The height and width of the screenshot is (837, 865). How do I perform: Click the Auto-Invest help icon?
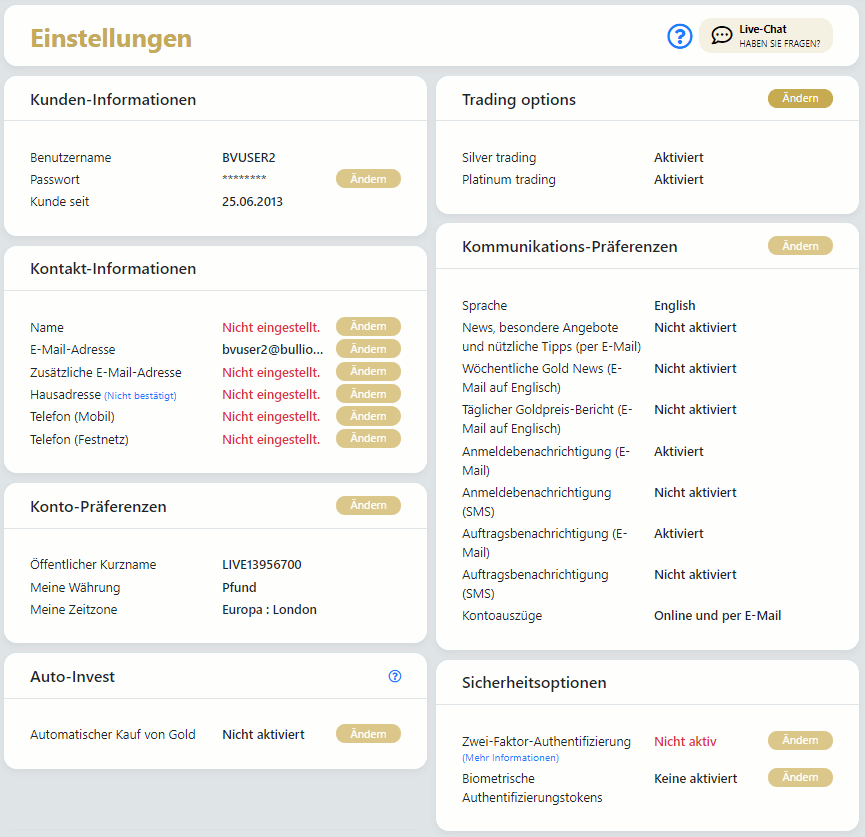394,677
